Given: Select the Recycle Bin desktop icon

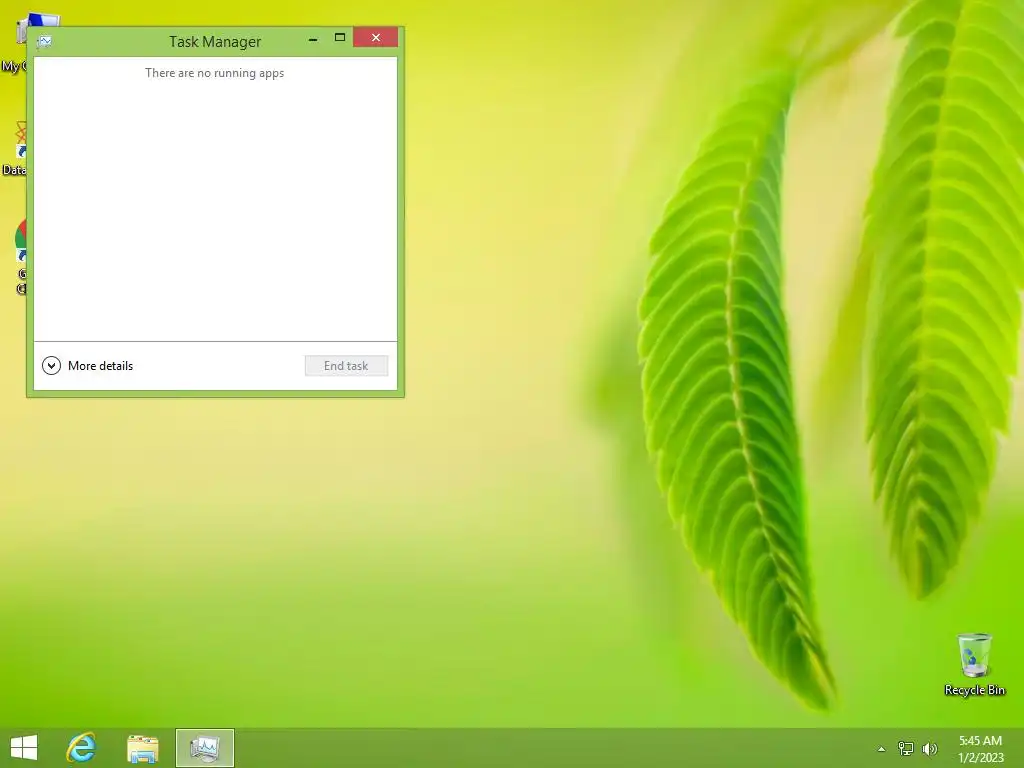Looking at the screenshot, I should click(974, 664).
